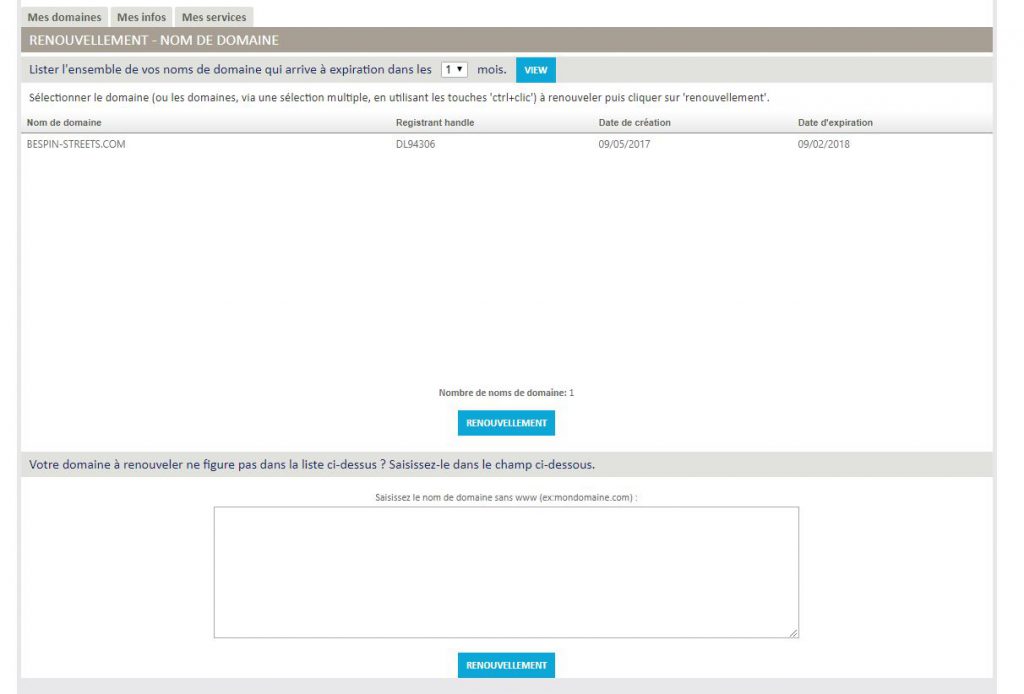This screenshot has height=694, width=1024.
Task: Click expiration date 09/02/2018
Action: tap(824, 144)
